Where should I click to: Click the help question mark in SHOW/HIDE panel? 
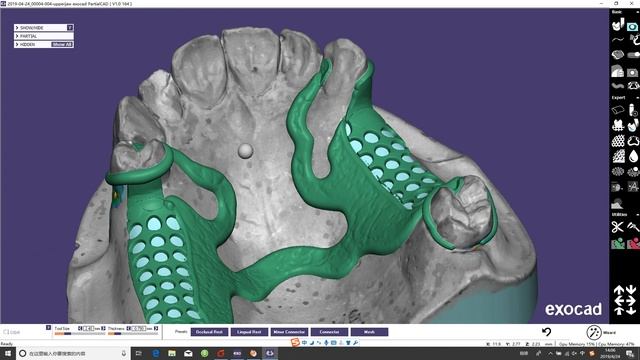(70, 27)
